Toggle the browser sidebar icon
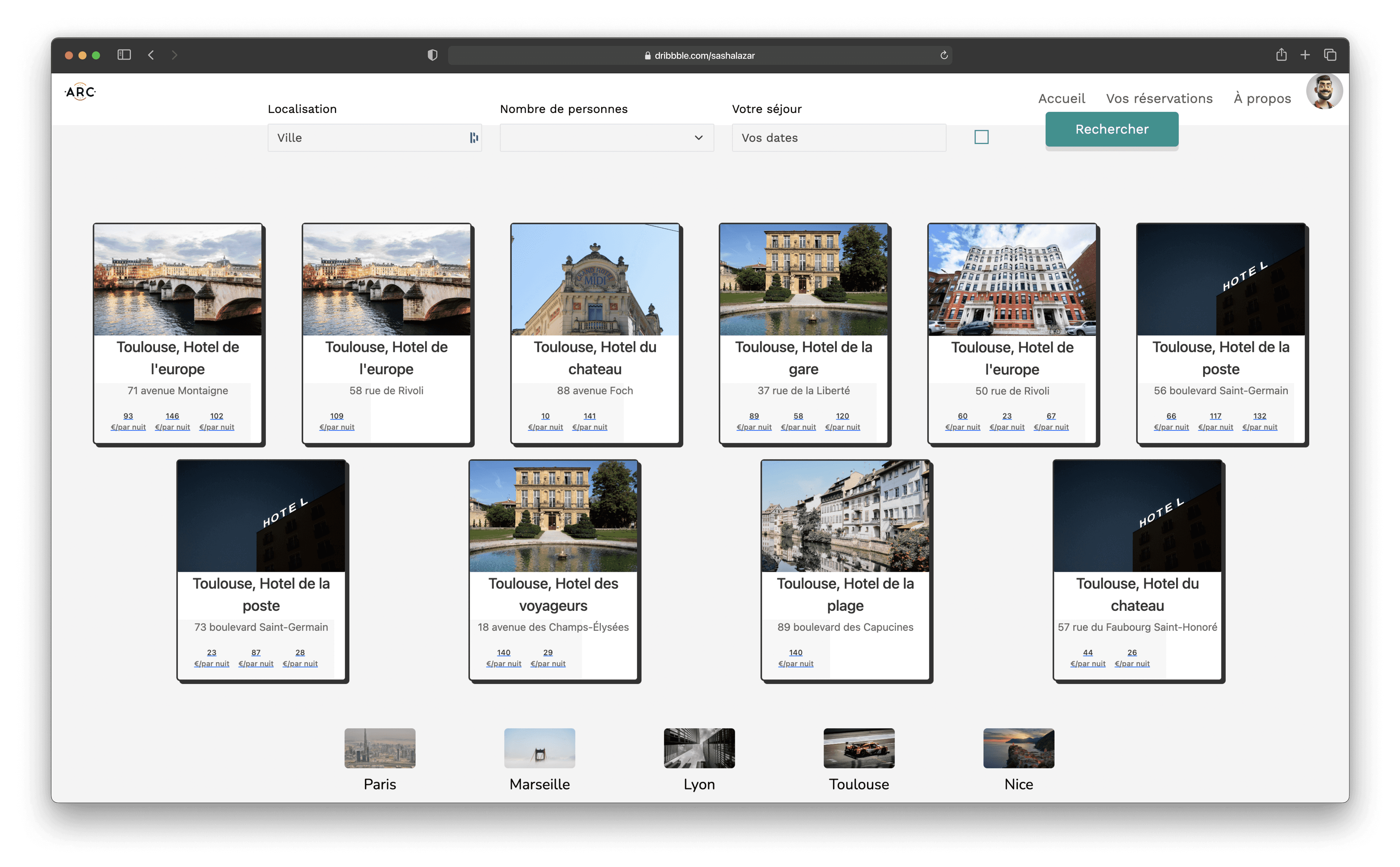 (124, 55)
